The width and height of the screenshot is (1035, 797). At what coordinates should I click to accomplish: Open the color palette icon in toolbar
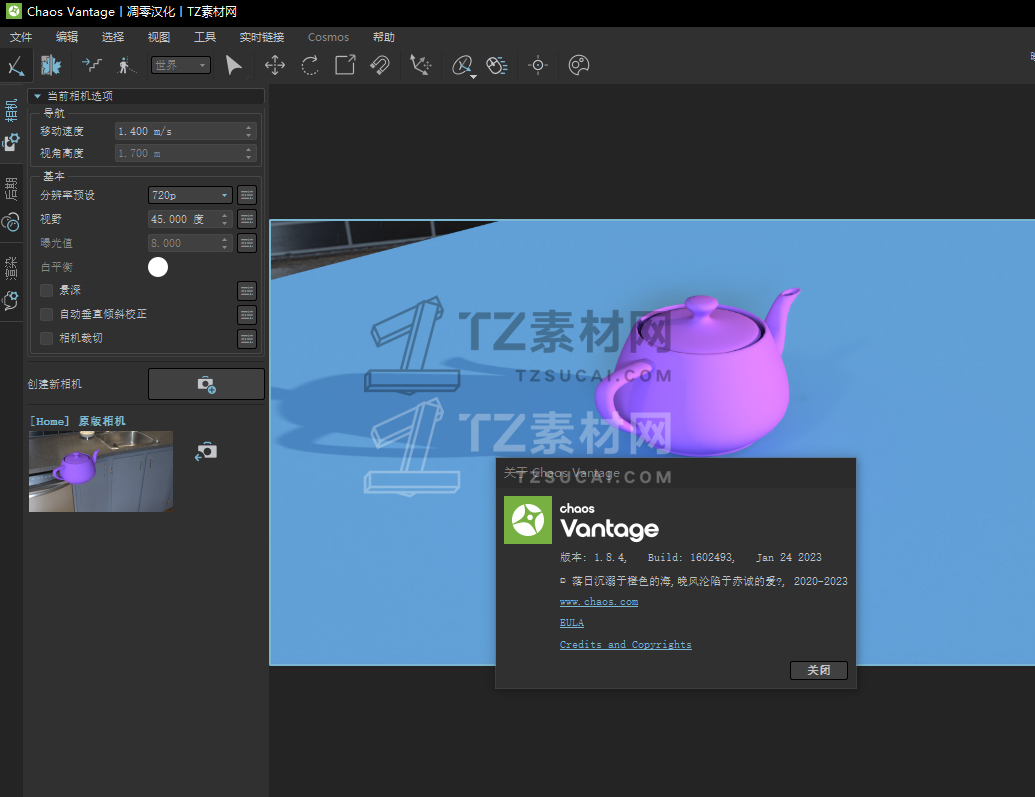578,65
